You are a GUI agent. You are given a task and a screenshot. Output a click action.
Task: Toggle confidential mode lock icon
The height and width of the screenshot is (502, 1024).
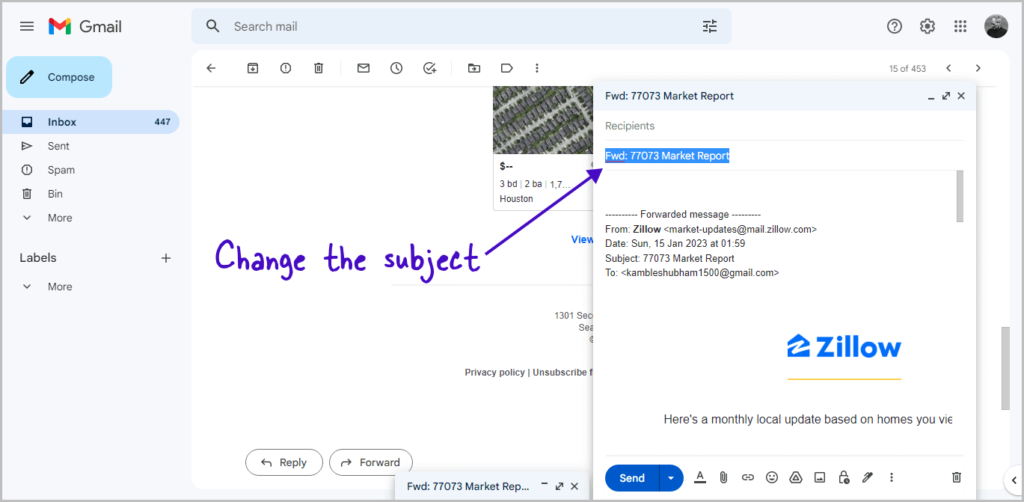point(844,477)
